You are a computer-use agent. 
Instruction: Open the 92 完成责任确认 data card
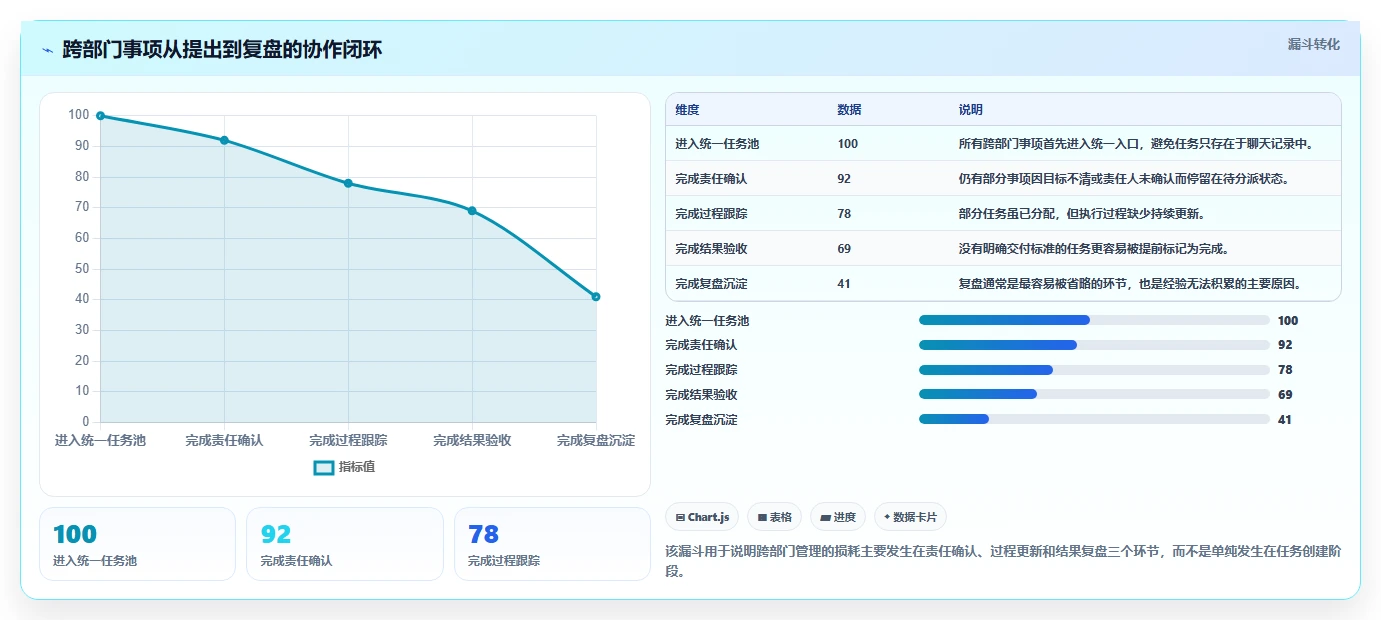[x=345, y=544]
